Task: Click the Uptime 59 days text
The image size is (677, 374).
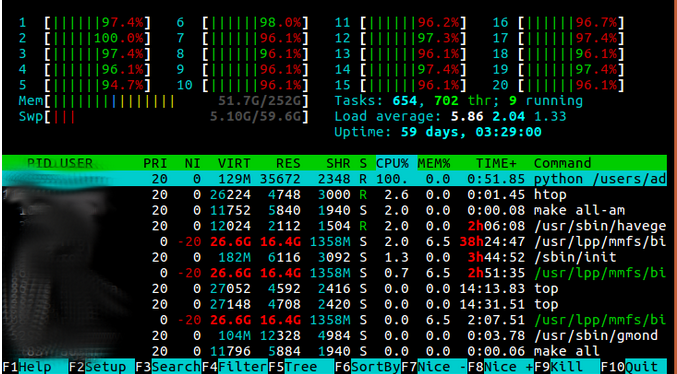Action: point(438,132)
